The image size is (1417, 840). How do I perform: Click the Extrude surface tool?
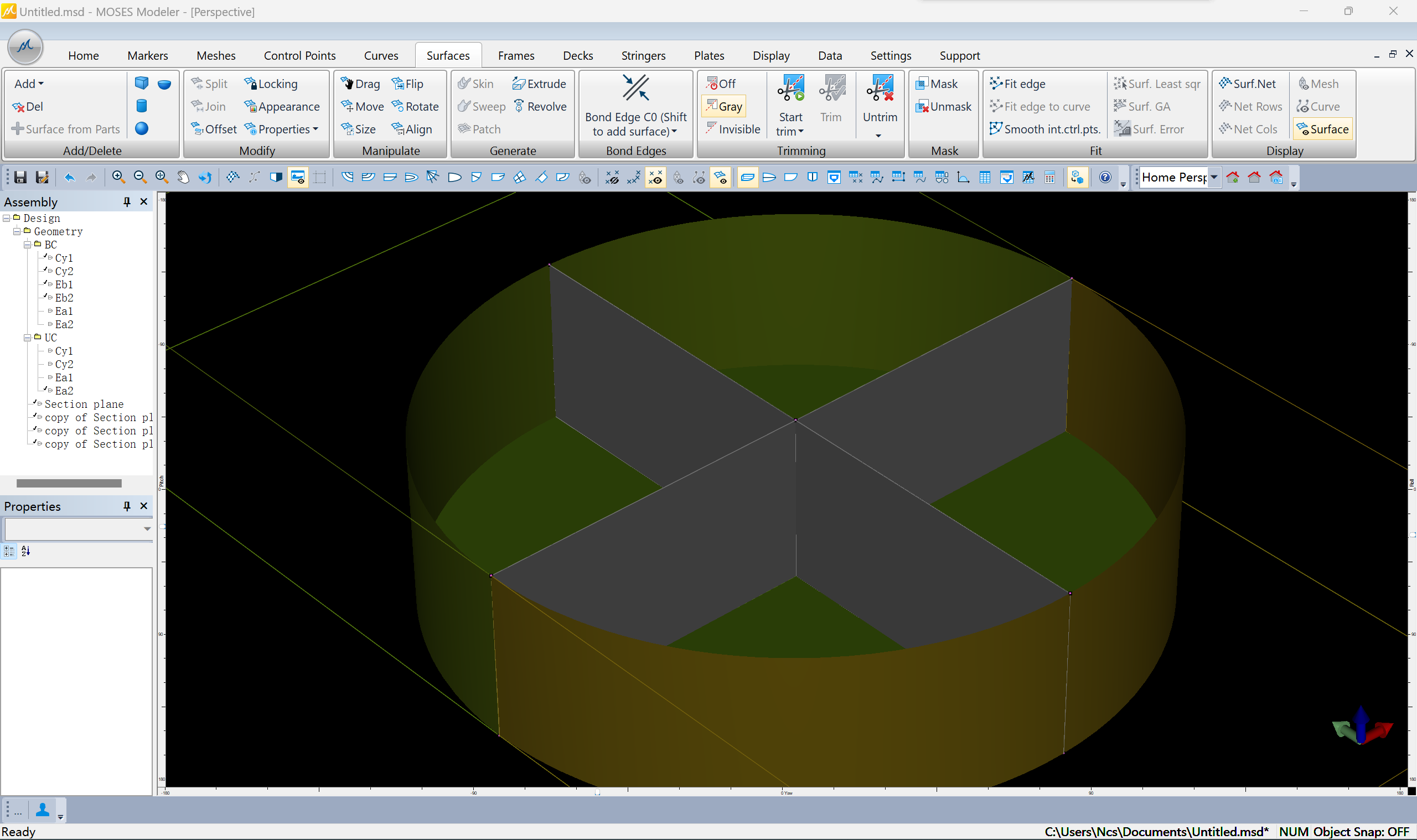[x=539, y=84]
